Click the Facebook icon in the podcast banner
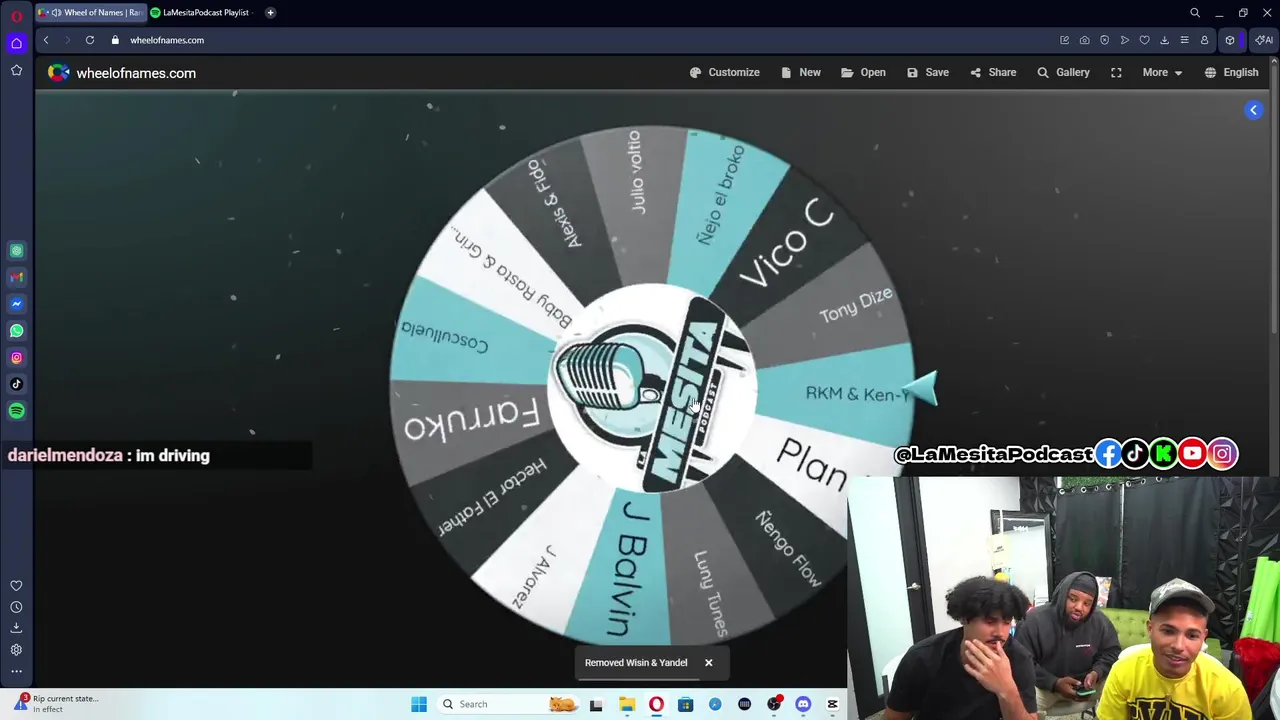Viewport: 1280px width, 720px height. (1108, 454)
